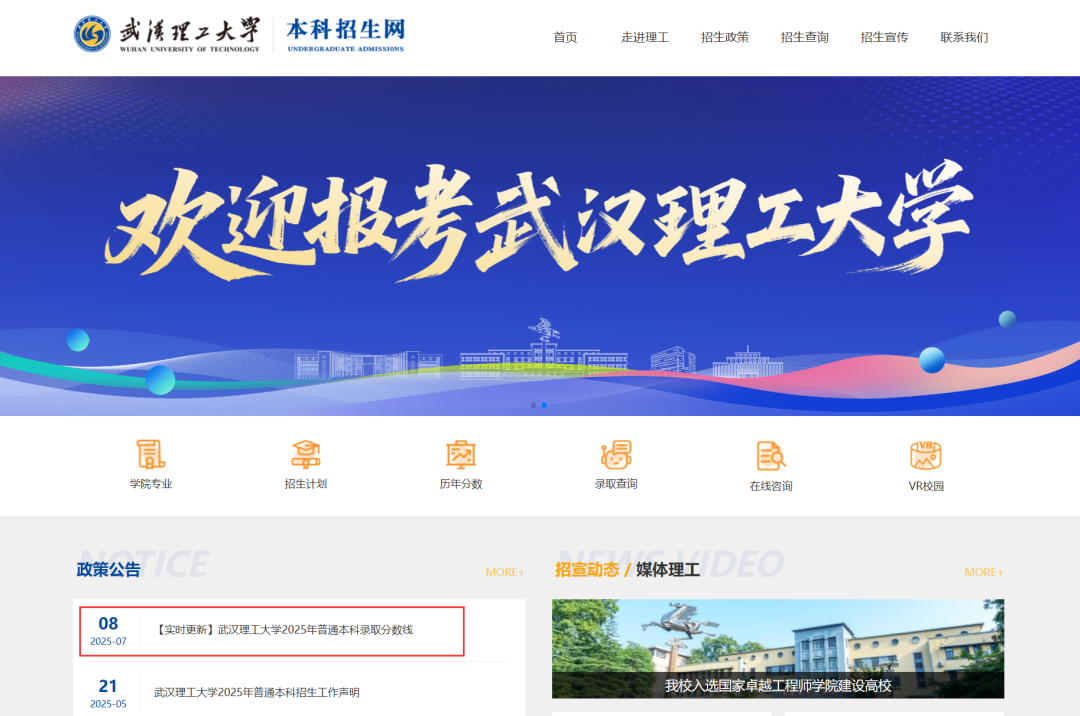Open the 联系我们 navigation item
1080x716 pixels.
coord(963,37)
